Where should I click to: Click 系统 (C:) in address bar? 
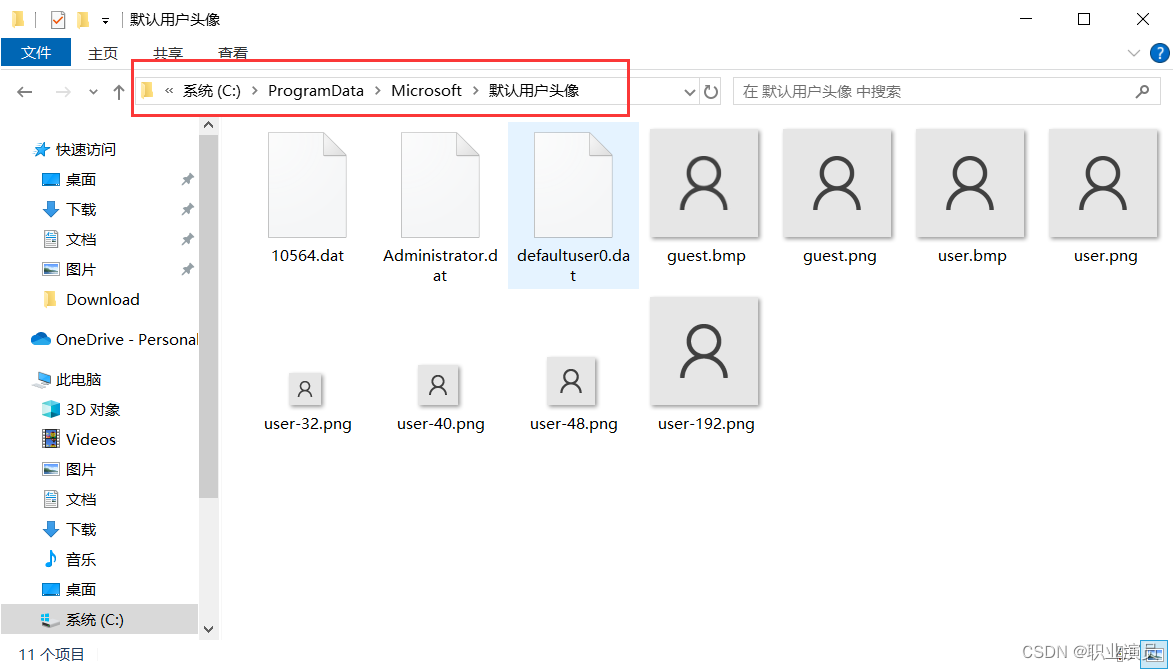[x=212, y=91]
